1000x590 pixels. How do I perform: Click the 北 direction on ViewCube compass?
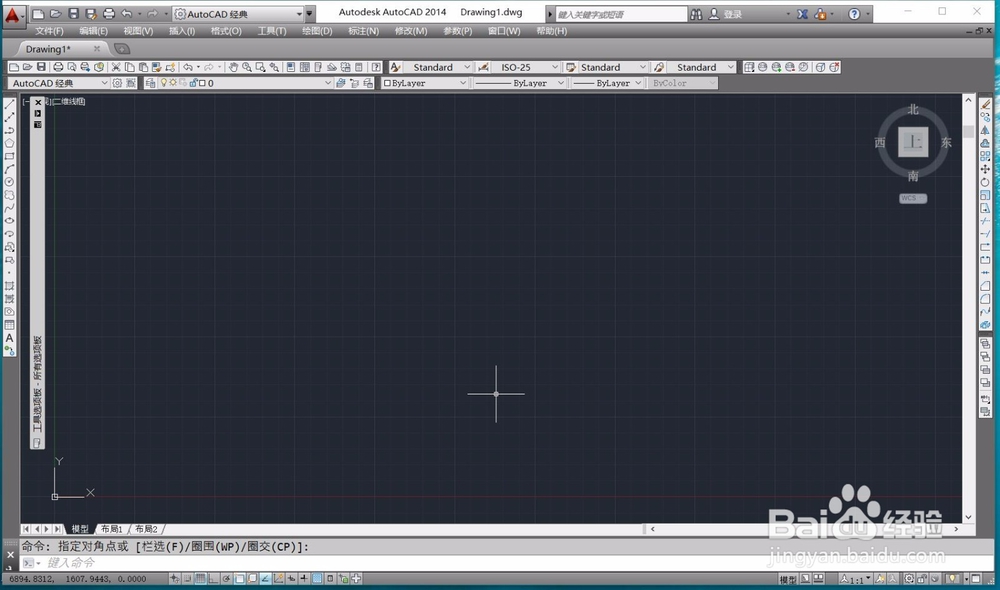click(913, 109)
